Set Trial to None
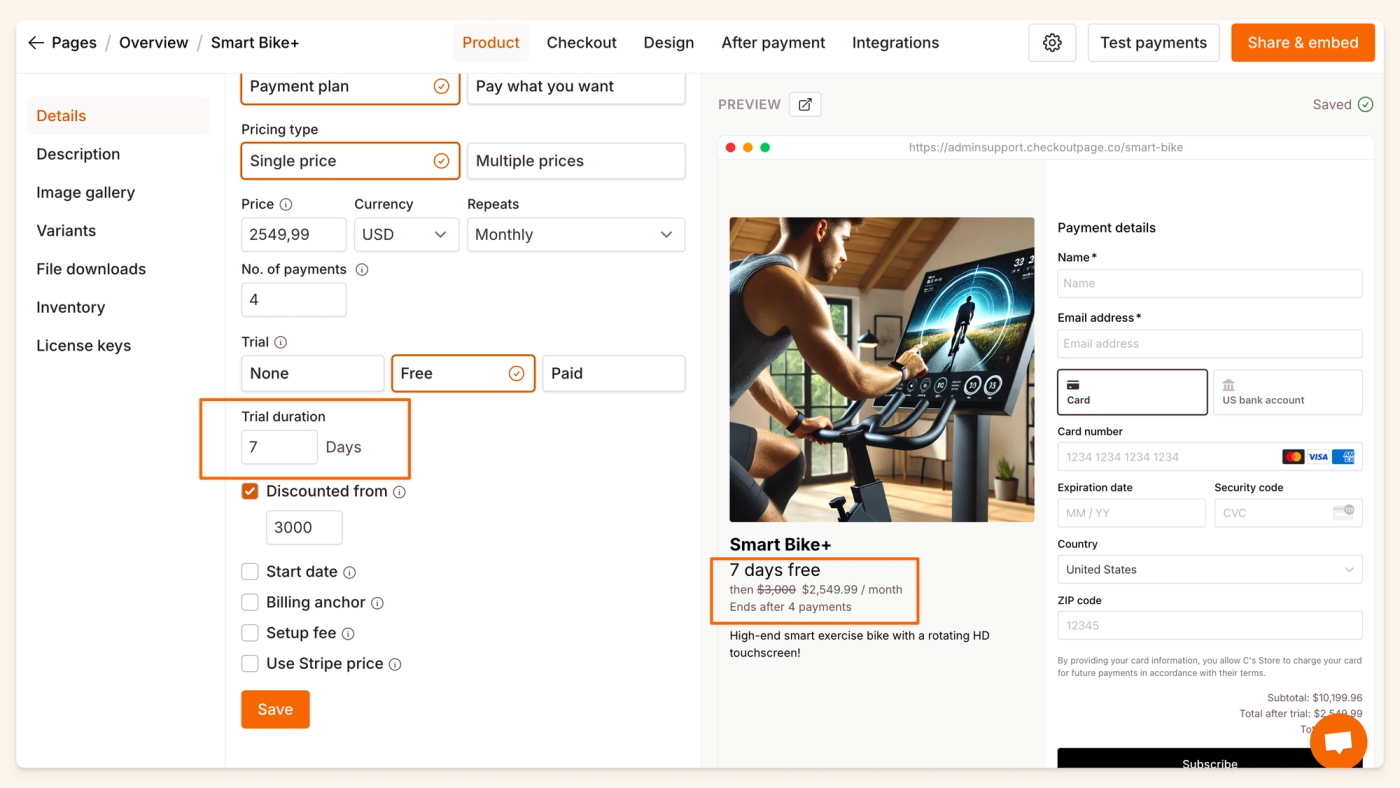 [313, 373]
